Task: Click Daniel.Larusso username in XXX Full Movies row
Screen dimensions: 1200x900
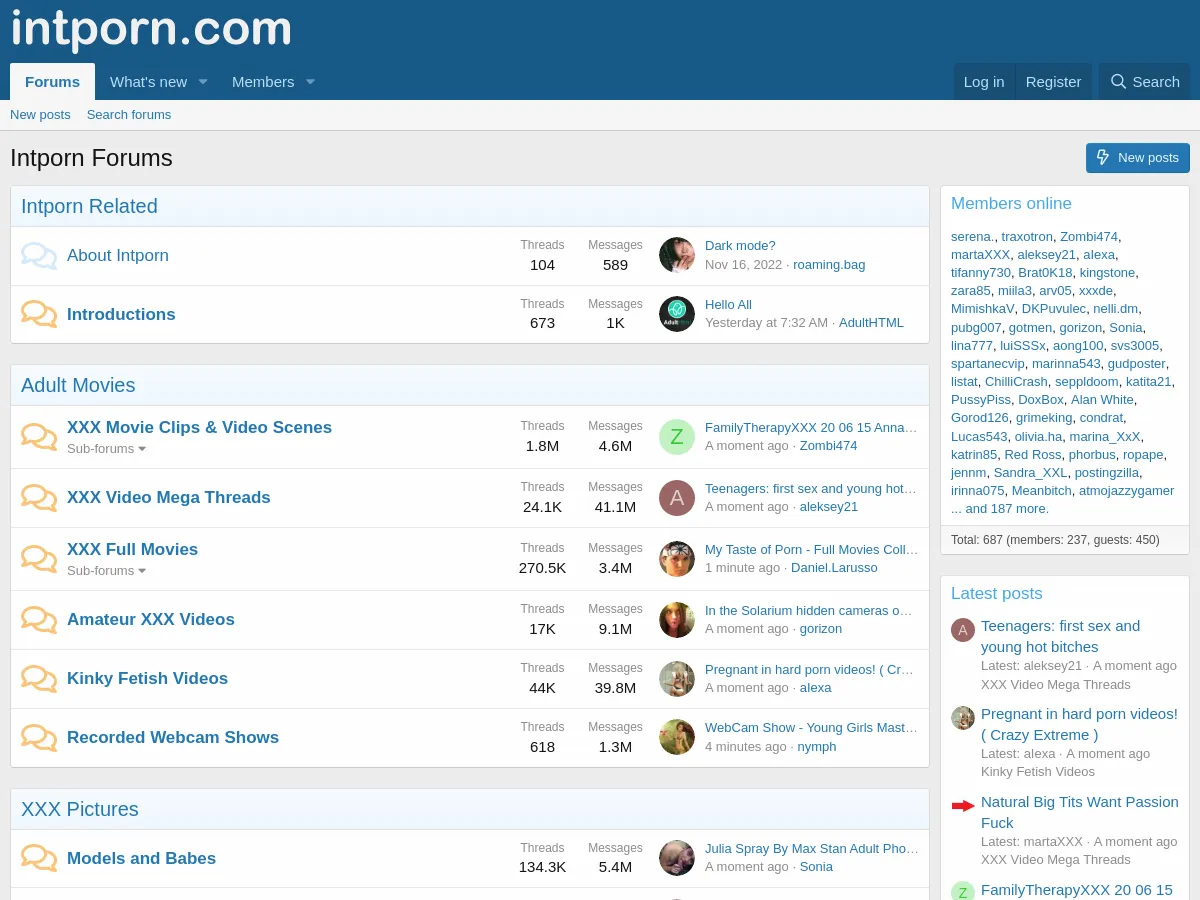Action: tap(834, 568)
